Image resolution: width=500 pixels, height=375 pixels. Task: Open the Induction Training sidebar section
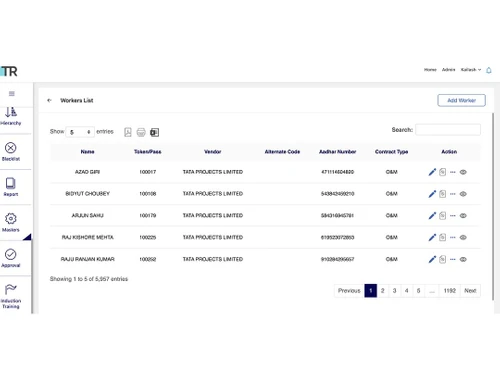coord(11,296)
